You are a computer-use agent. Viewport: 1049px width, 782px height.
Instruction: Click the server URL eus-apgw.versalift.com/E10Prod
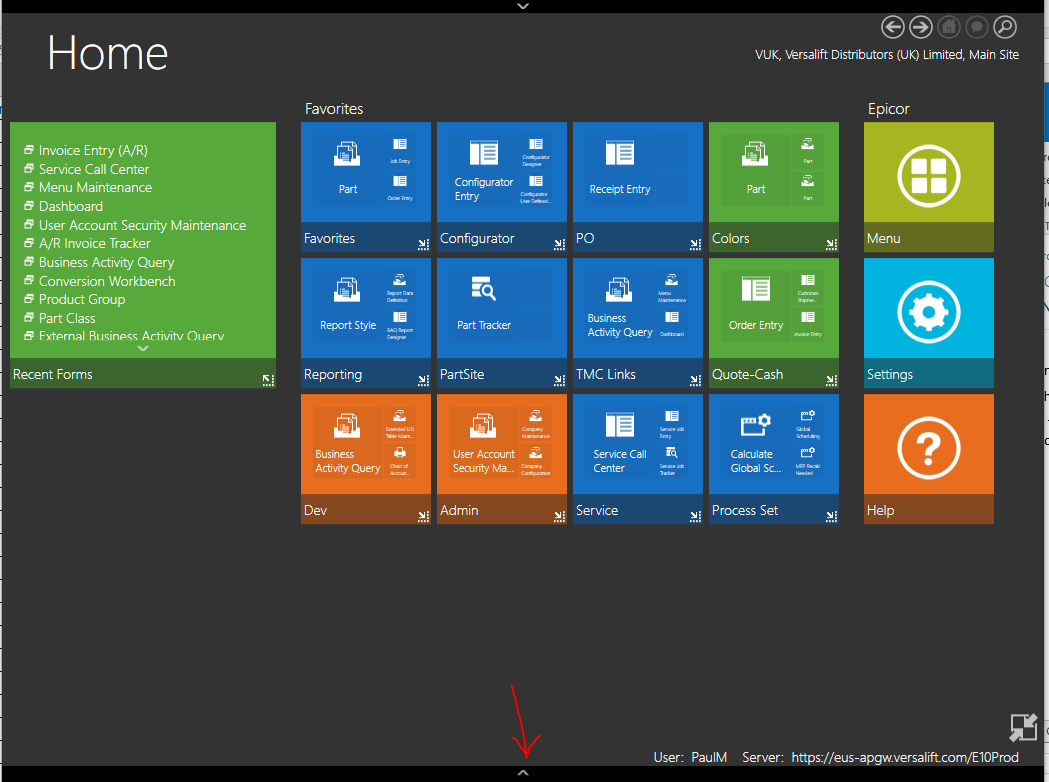(x=904, y=757)
